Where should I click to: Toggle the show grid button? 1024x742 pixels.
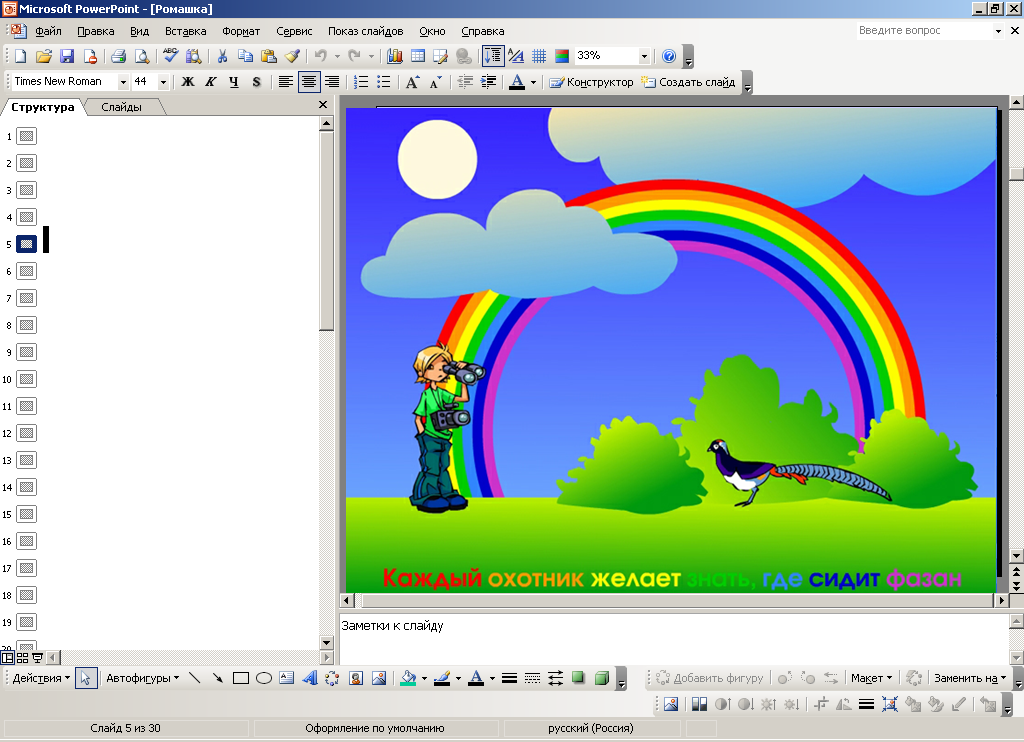pos(539,57)
